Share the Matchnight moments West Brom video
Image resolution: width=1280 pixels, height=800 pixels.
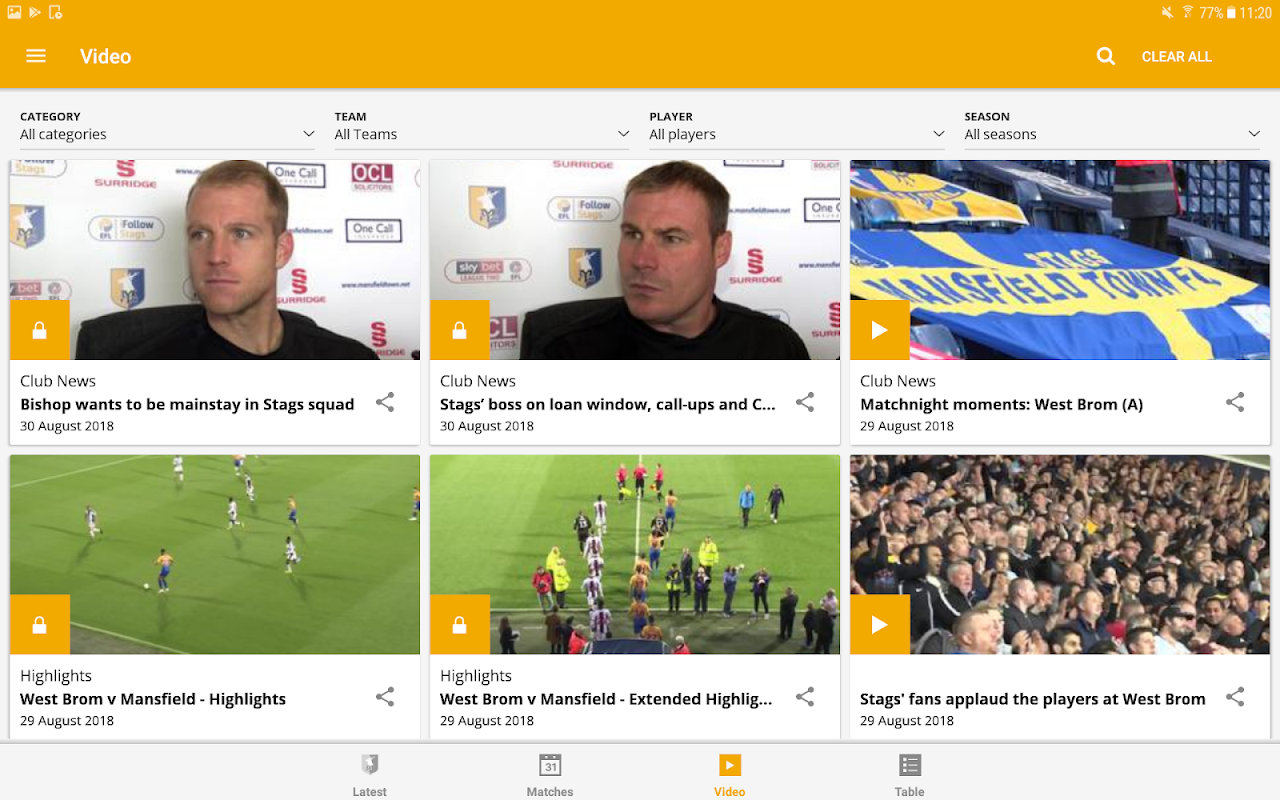(1235, 403)
